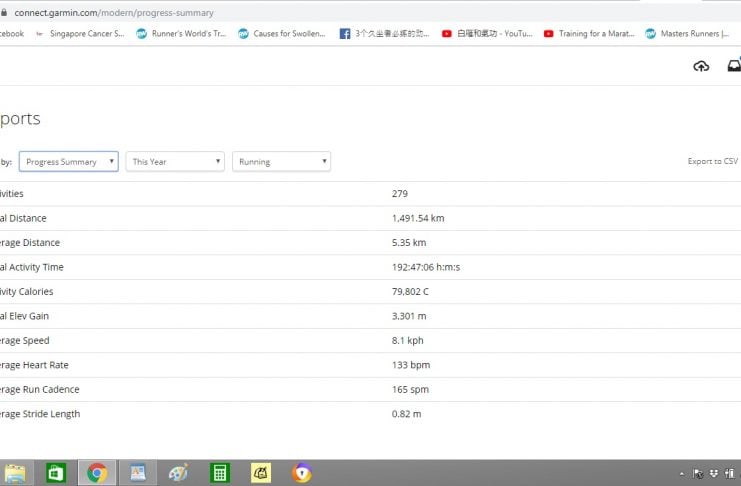The width and height of the screenshot is (741, 486).
Task: Open File Explorer from the taskbar
Action: click(x=15, y=473)
